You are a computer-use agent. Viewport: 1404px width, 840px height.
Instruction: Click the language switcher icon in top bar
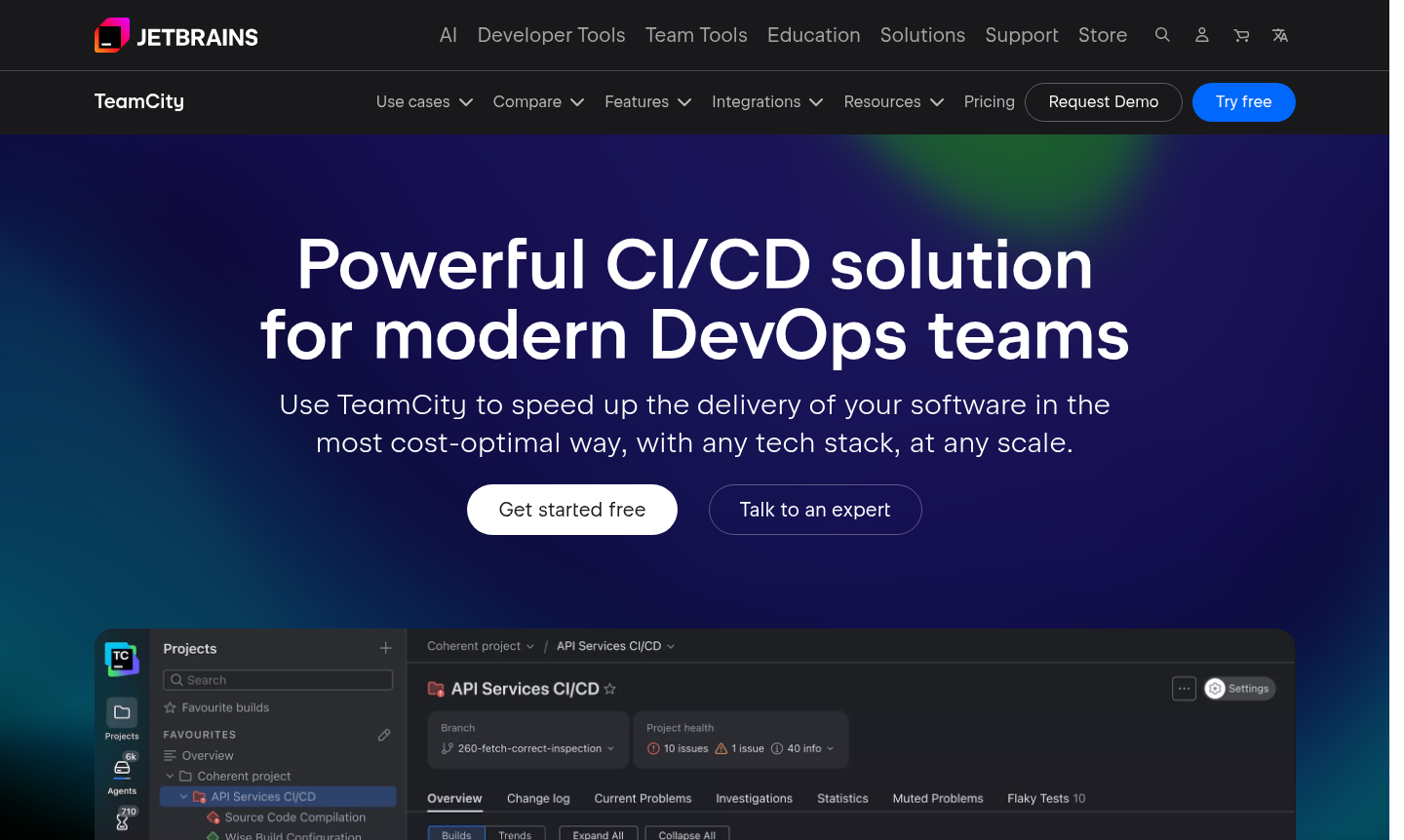(1280, 34)
